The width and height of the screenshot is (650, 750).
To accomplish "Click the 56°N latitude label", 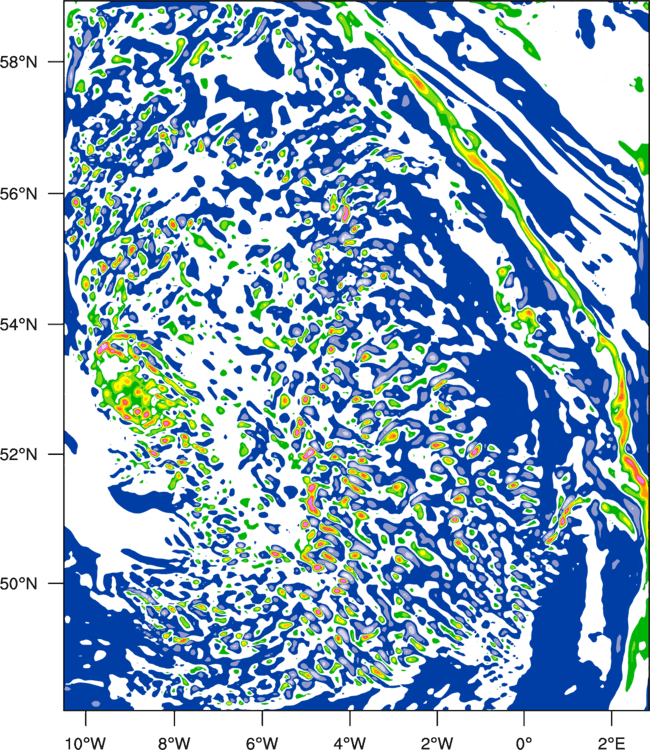I will click(19, 194).
